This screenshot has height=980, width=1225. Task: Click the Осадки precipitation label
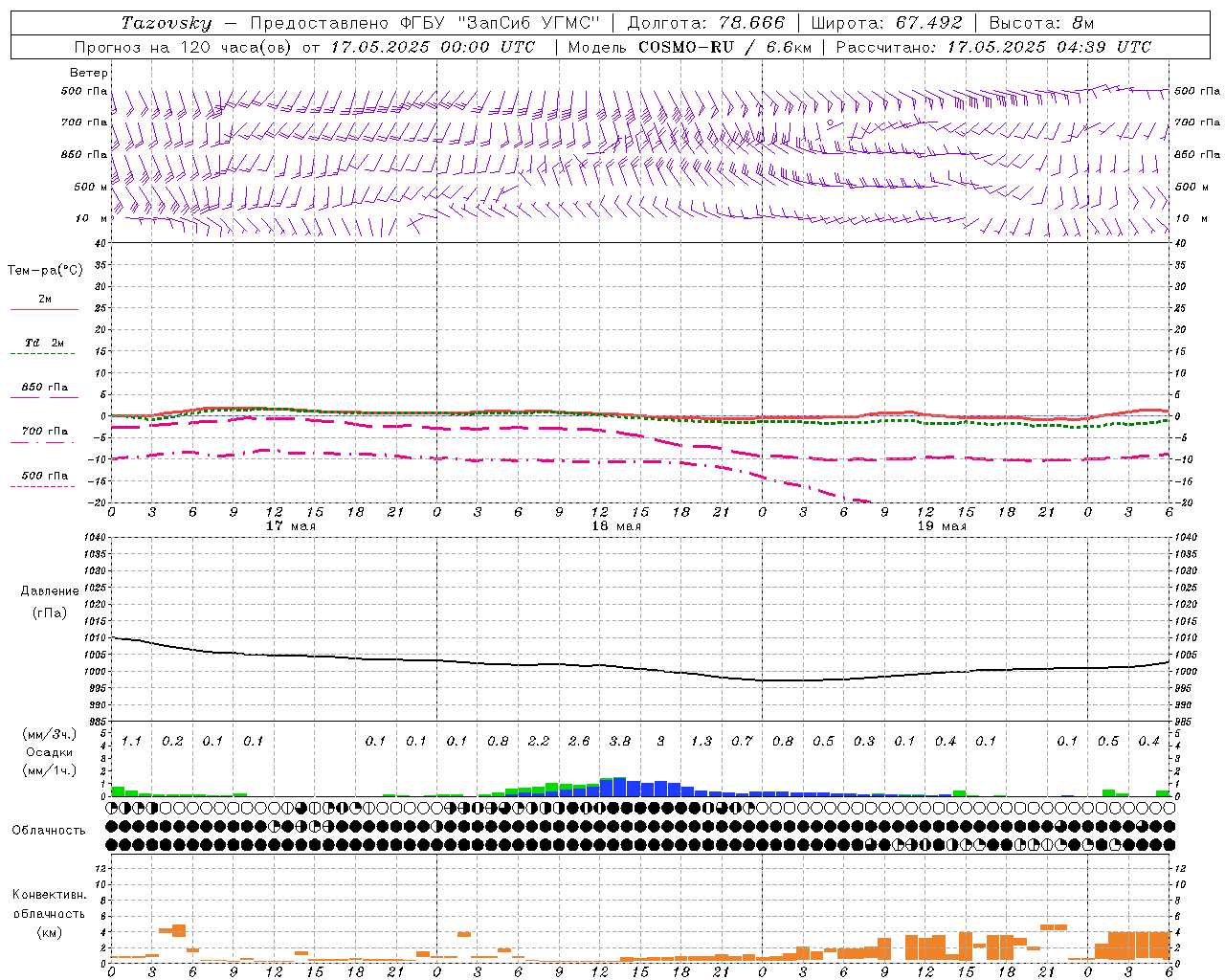50,752
